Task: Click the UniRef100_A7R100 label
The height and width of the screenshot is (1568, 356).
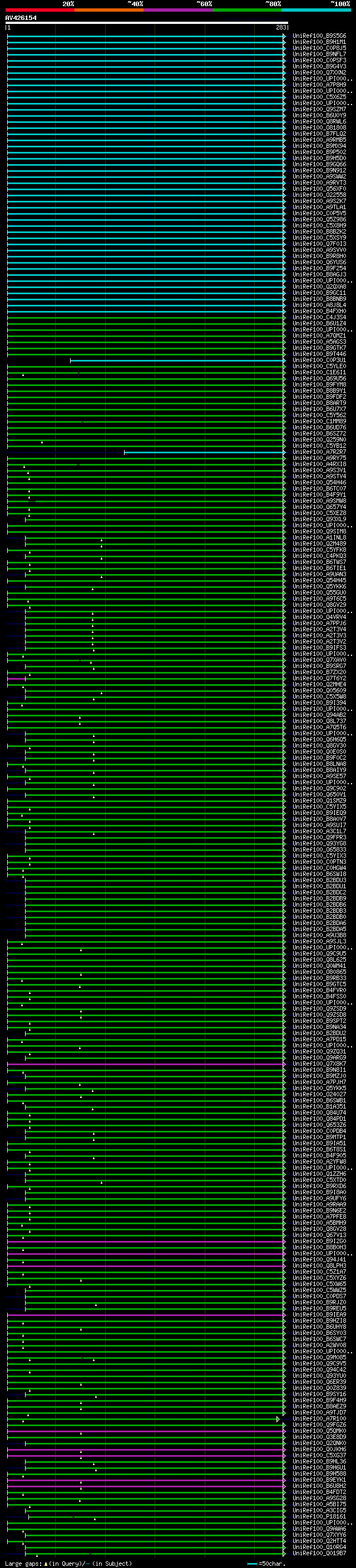Action: pyautogui.click(x=319, y=1419)
